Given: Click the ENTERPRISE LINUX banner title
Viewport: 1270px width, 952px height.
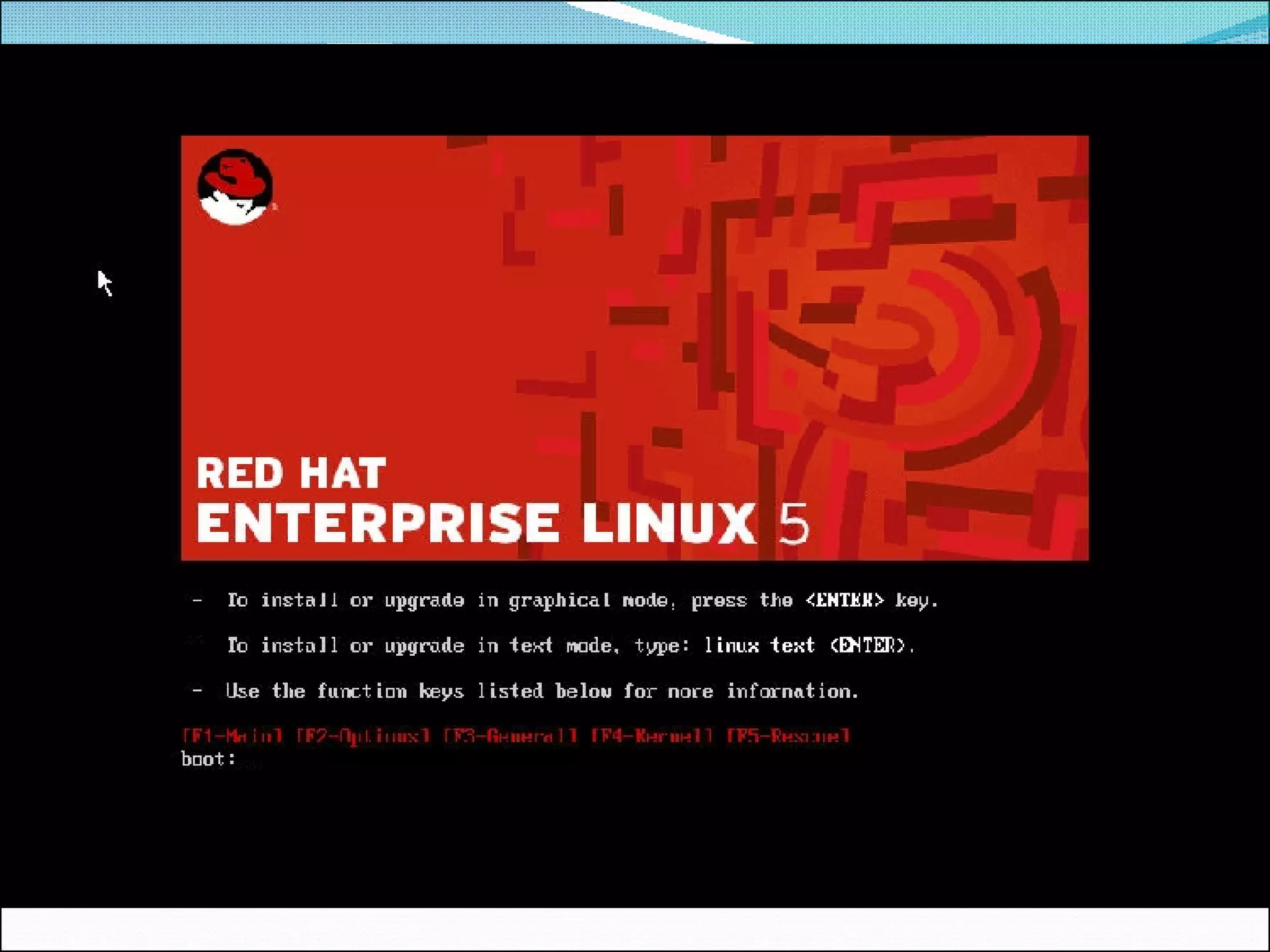Looking at the screenshot, I should coord(476,524).
